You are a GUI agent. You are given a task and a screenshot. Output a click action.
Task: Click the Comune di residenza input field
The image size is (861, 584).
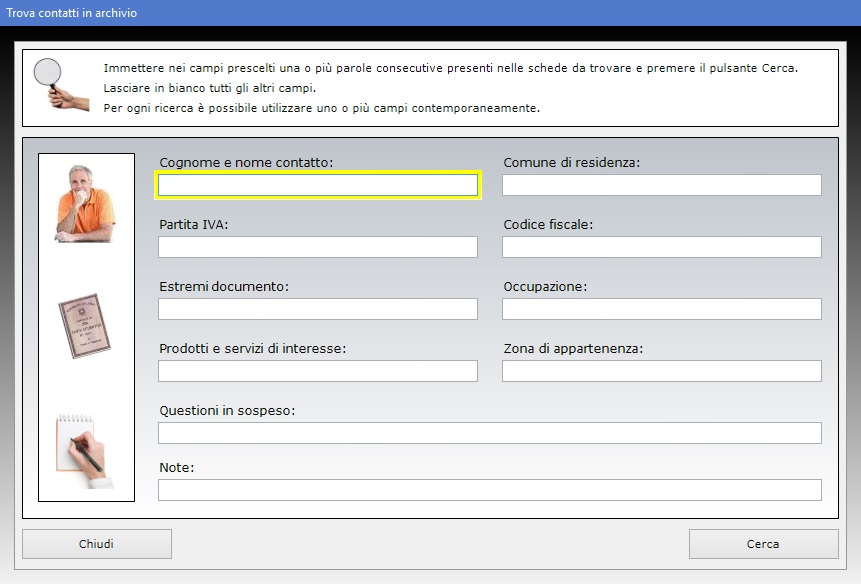pyautogui.click(x=661, y=185)
